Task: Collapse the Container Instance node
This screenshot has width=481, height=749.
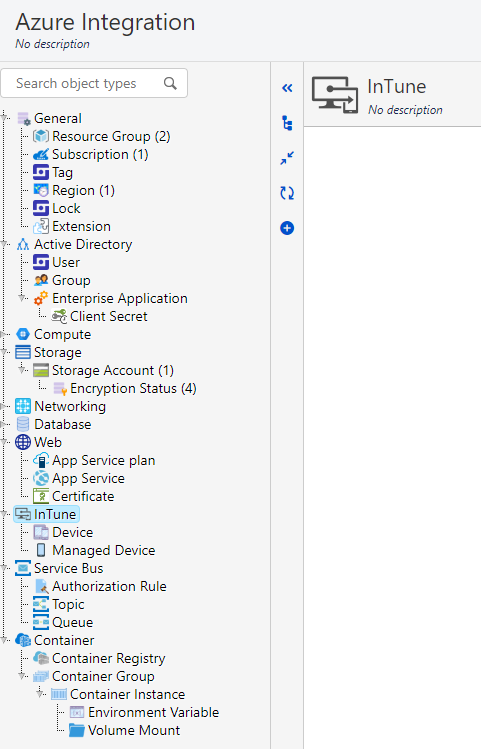Action: (x=41, y=694)
